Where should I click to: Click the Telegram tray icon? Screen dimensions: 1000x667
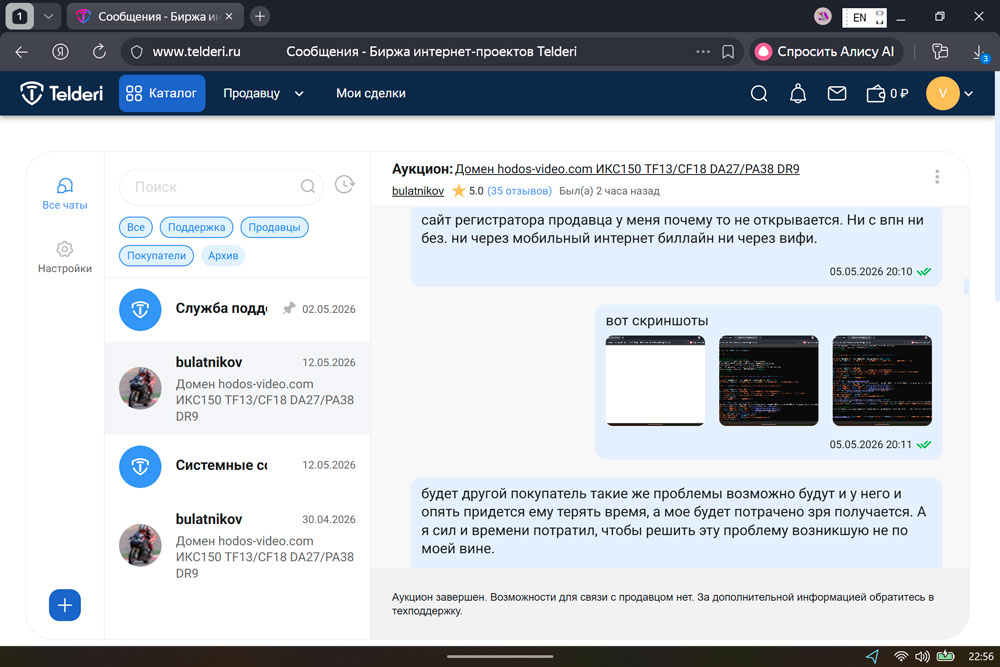[x=872, y=656]
